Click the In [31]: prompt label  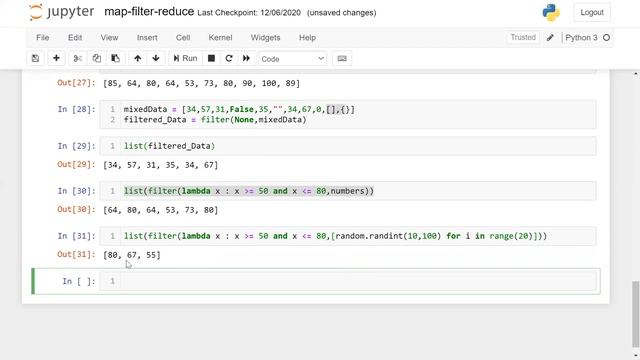coord(76,236)
